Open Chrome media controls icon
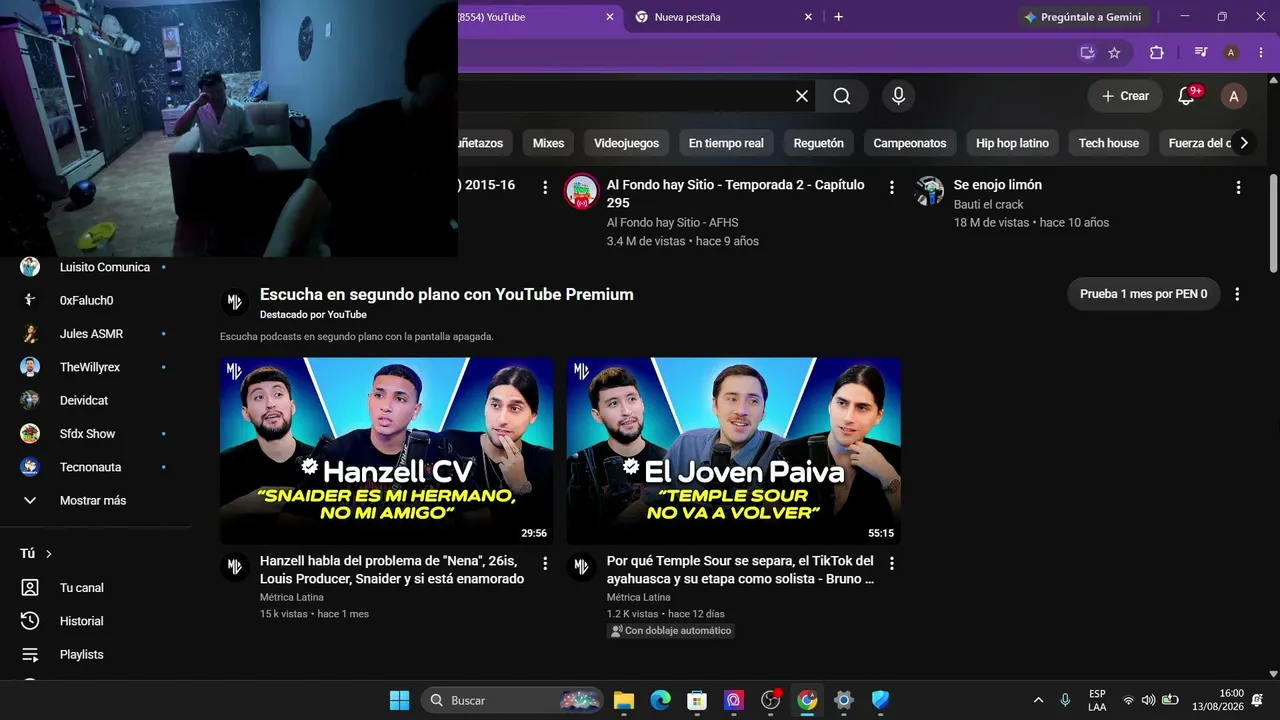 click(1201, 53)
